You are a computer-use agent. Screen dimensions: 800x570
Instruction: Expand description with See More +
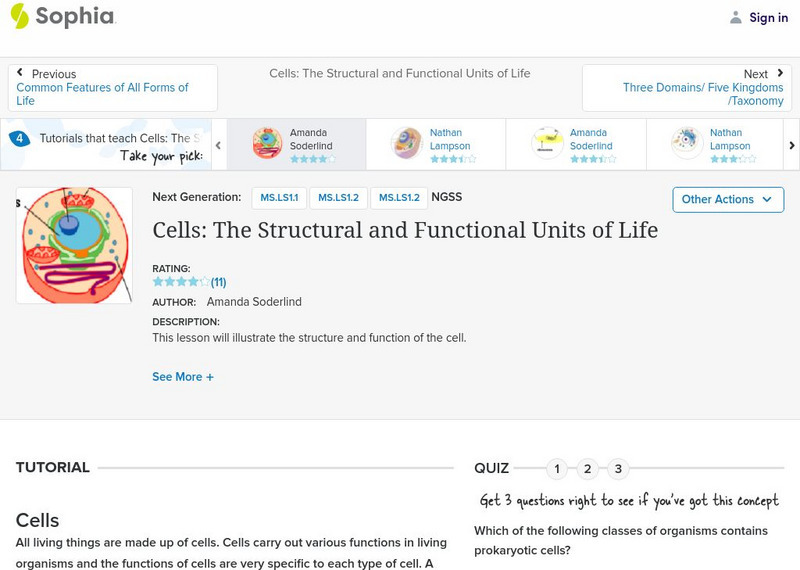coord(183,377)
